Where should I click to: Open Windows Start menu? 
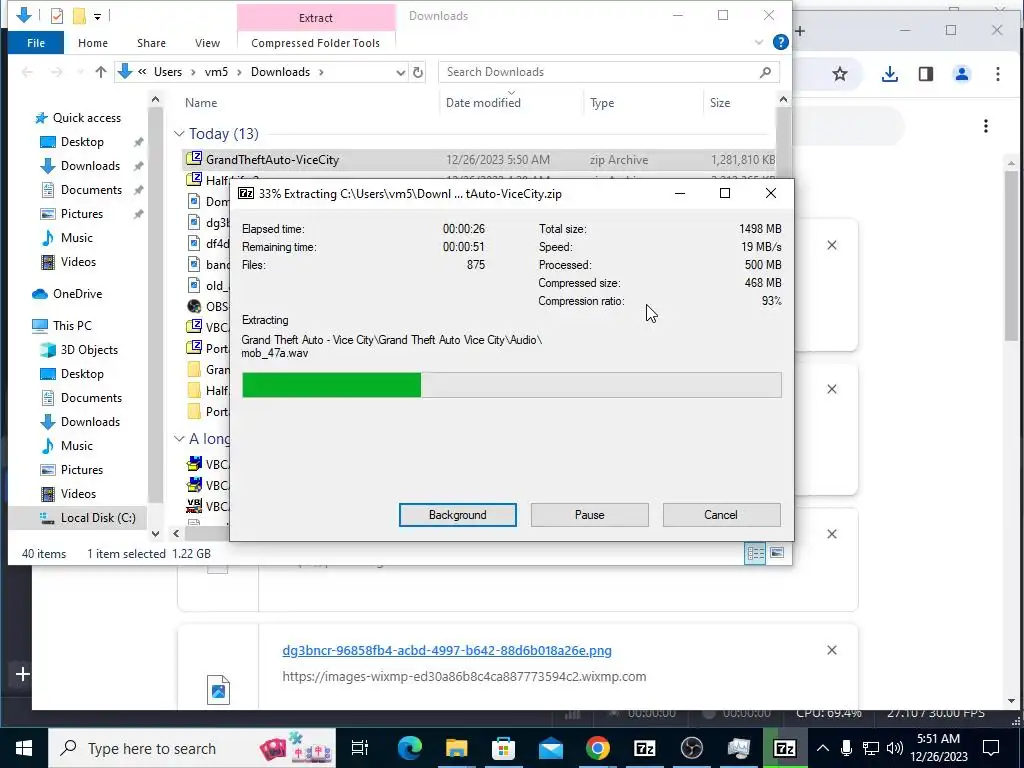(24, 748)
